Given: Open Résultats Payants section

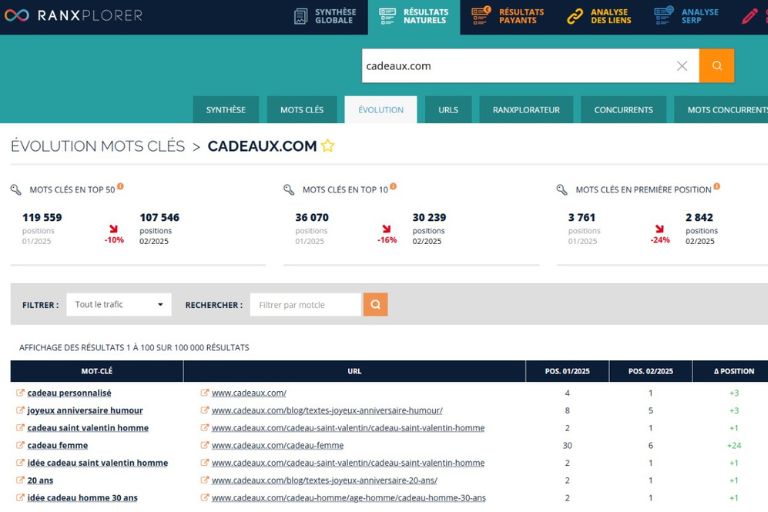Looking at the screenshot, I should [x=507, y=16].
